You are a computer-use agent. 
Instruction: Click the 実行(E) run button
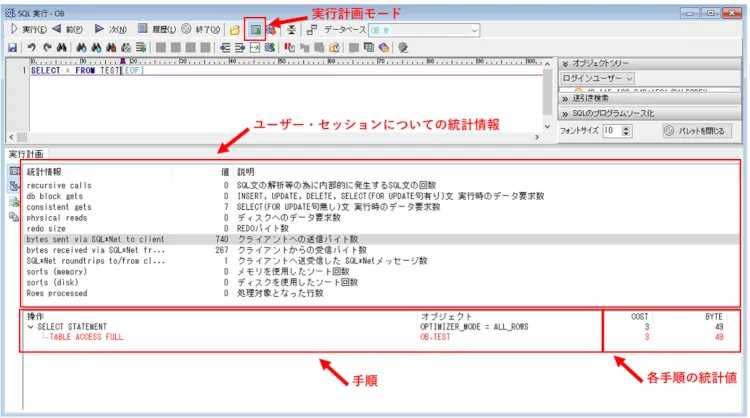(x=29, y=30)
